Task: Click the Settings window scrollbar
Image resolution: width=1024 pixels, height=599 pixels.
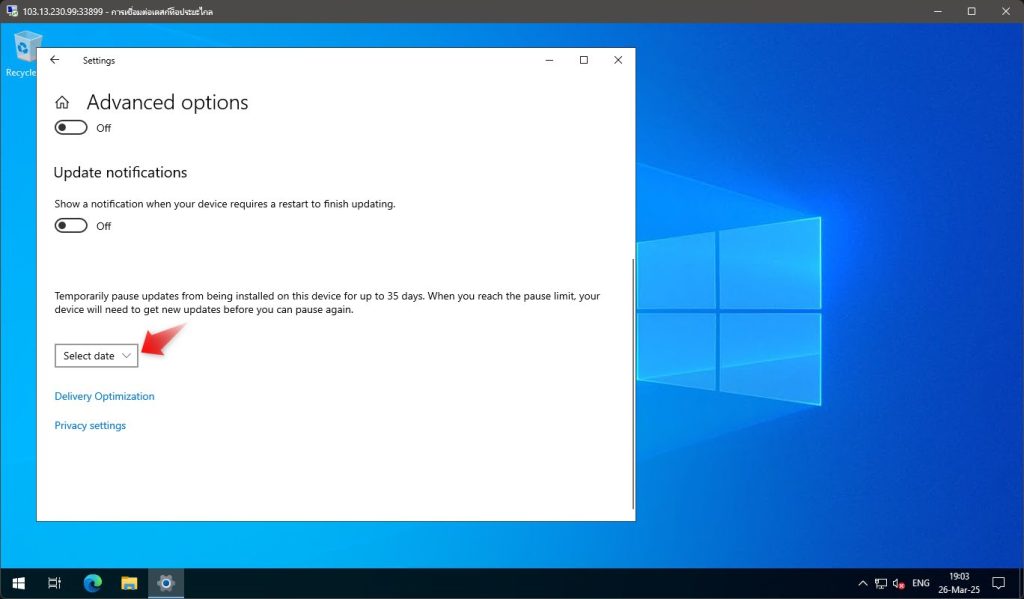Action: click(x=631, y=380)
